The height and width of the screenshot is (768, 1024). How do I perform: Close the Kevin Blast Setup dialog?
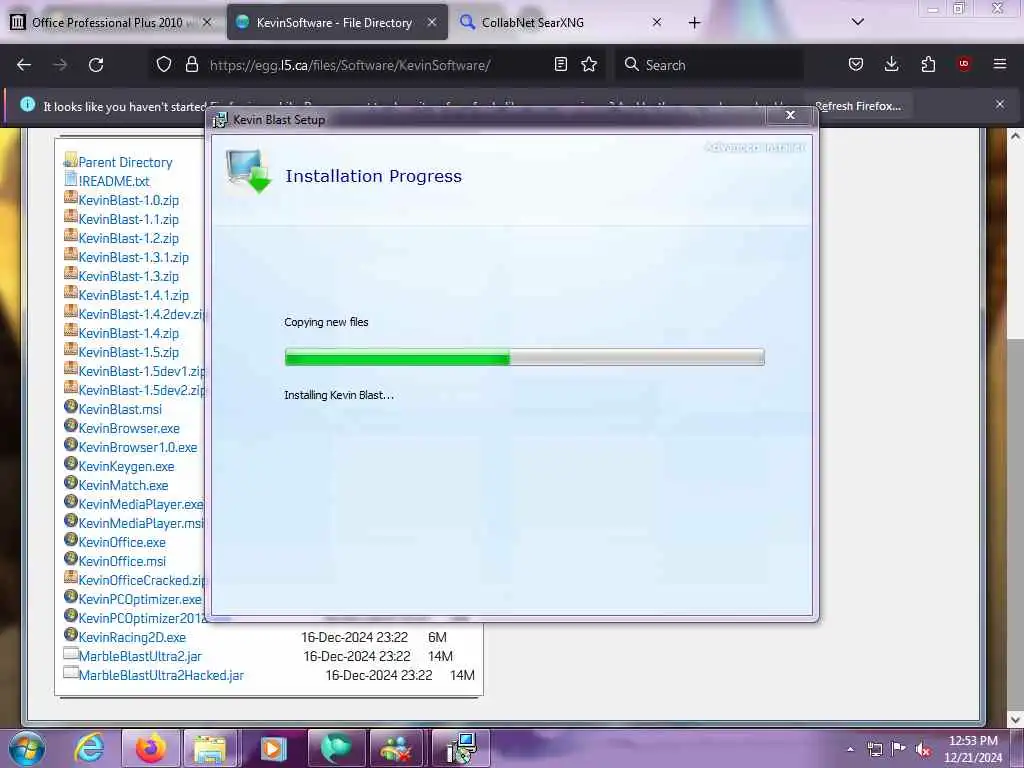tap(790, 116)
